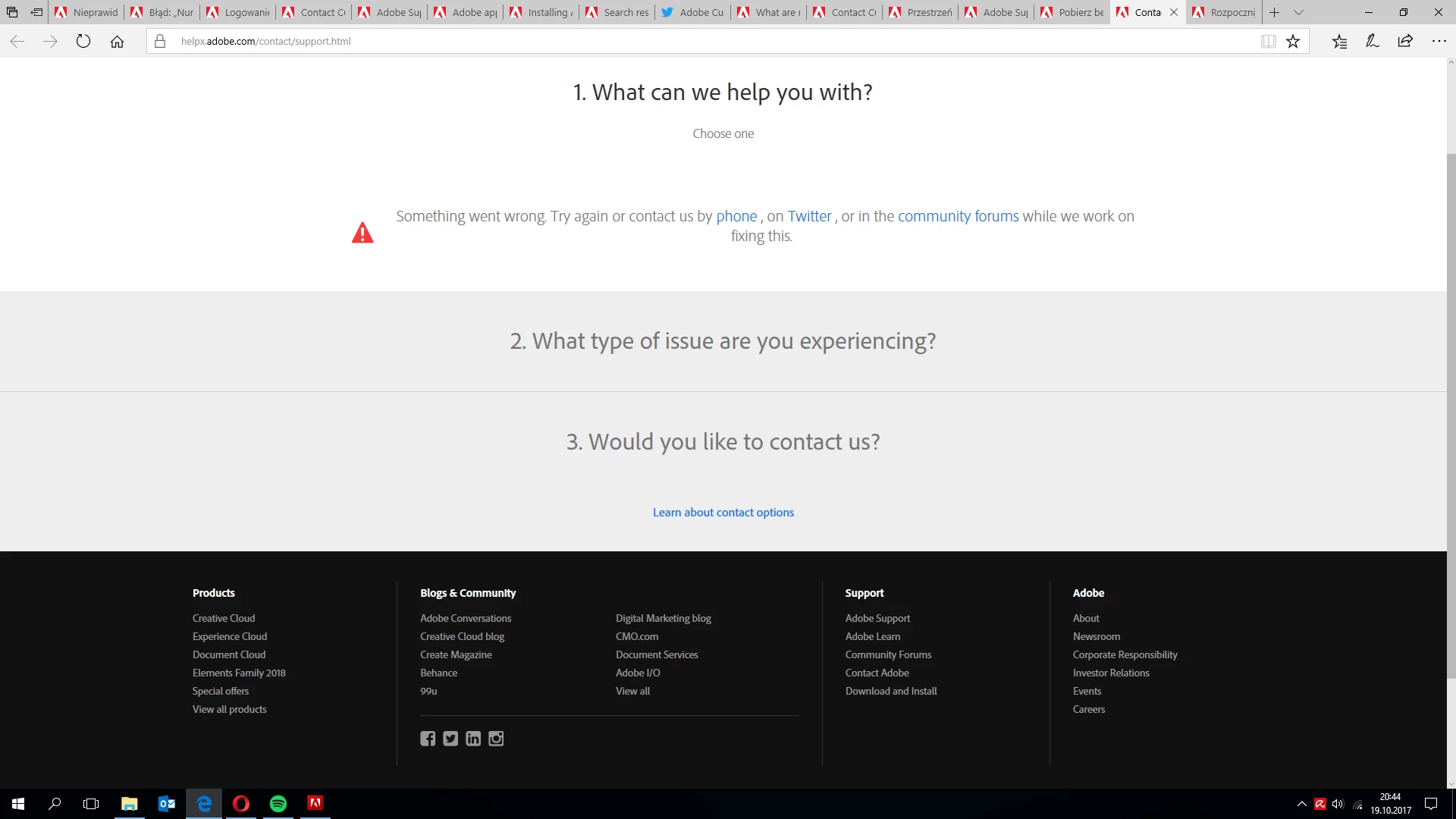Expand the system tray hidden icons
The image size is (1456, 819).
(x=1301, y=804)
